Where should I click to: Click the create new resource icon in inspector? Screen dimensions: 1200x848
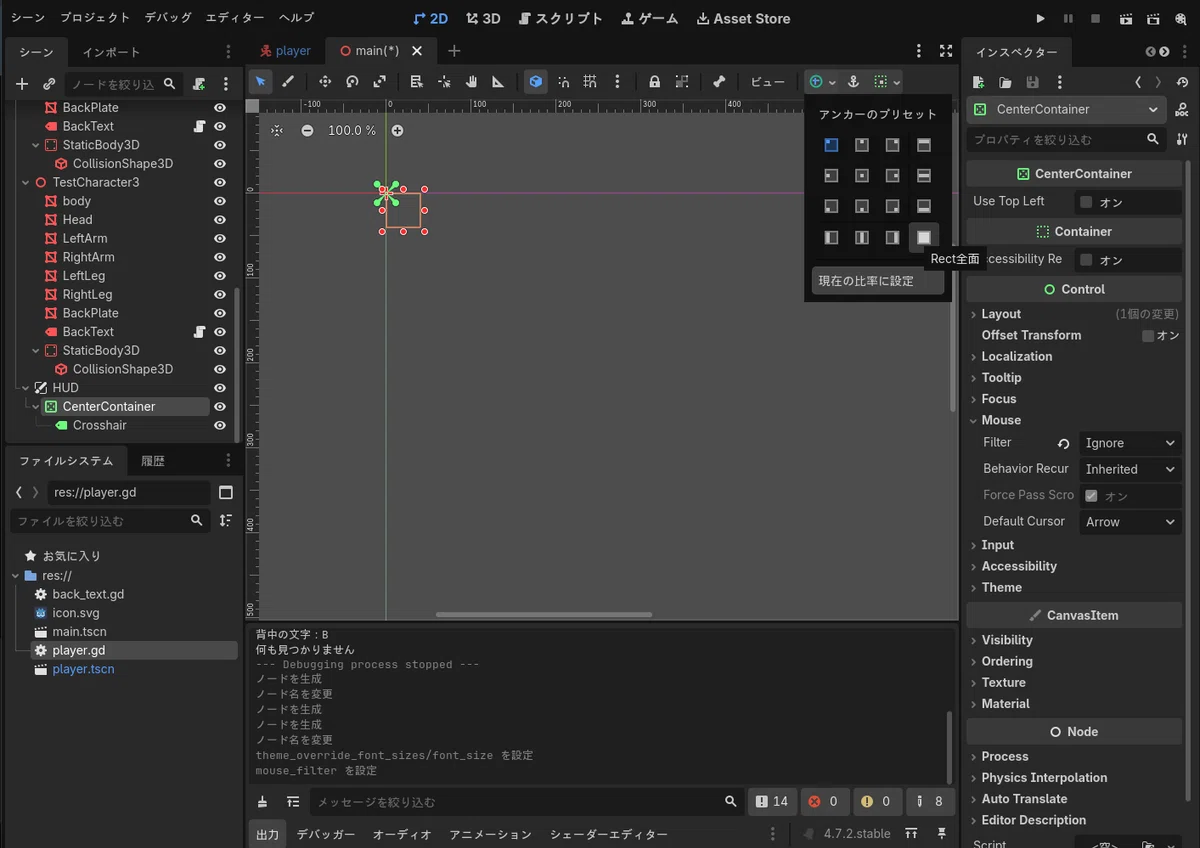pyautogui.click(x=979, y=82)
